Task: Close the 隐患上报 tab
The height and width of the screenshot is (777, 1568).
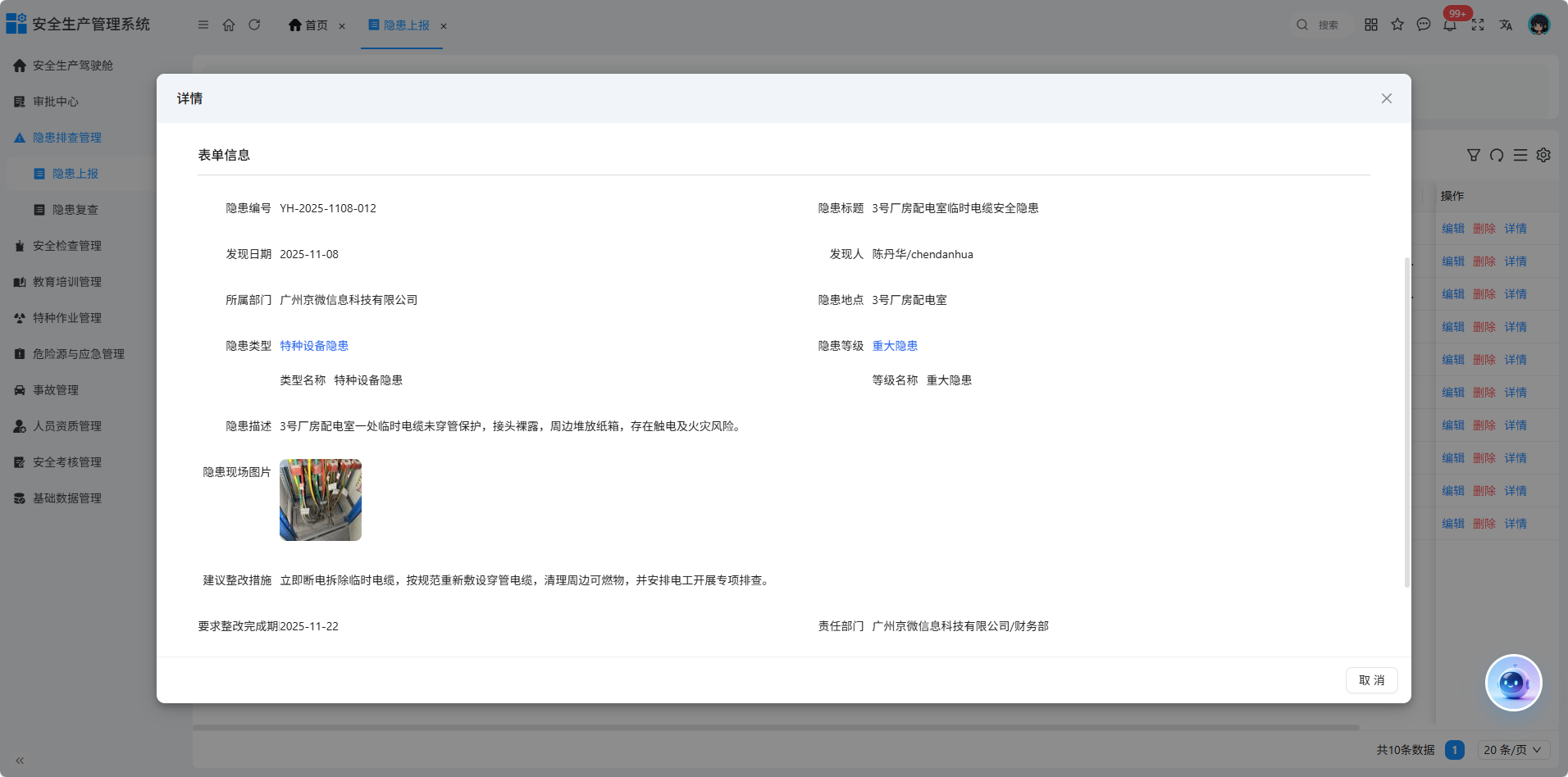Action: click(444, 26)
